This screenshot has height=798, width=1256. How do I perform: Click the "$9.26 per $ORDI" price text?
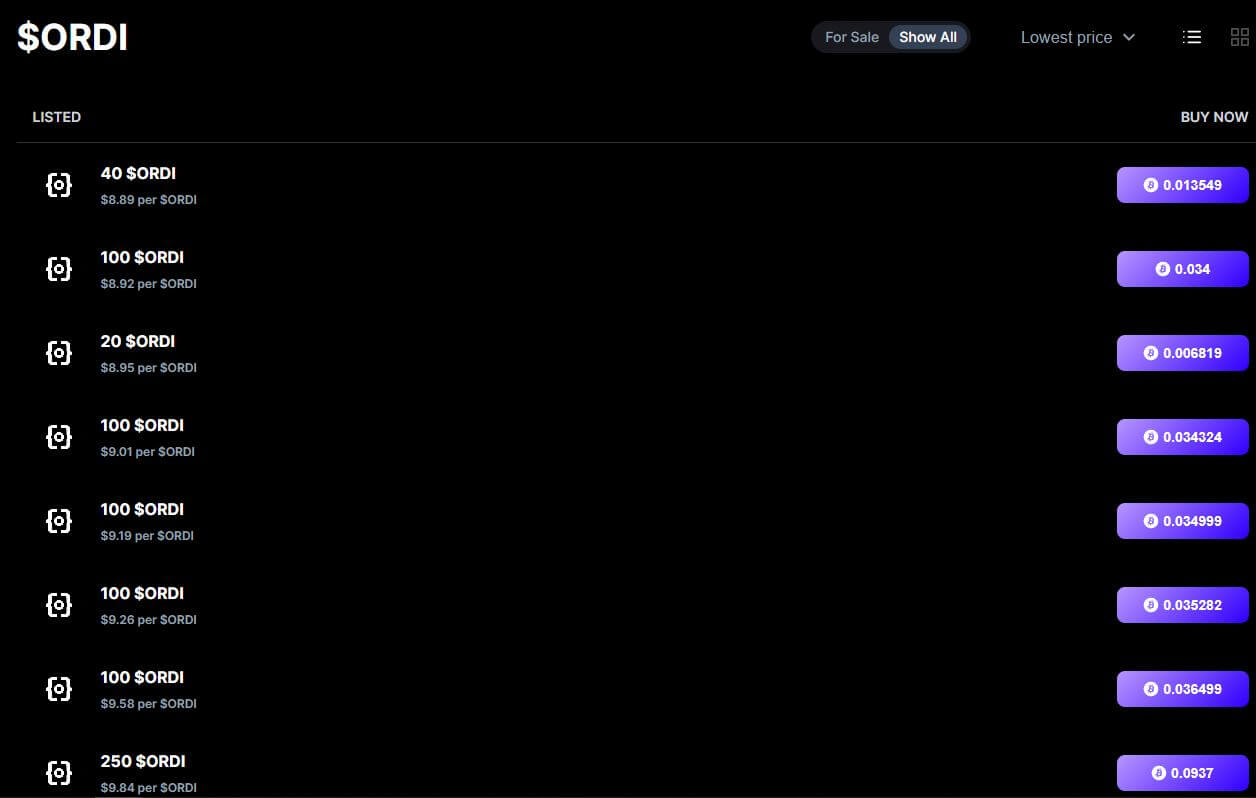(x=148, y=620)
